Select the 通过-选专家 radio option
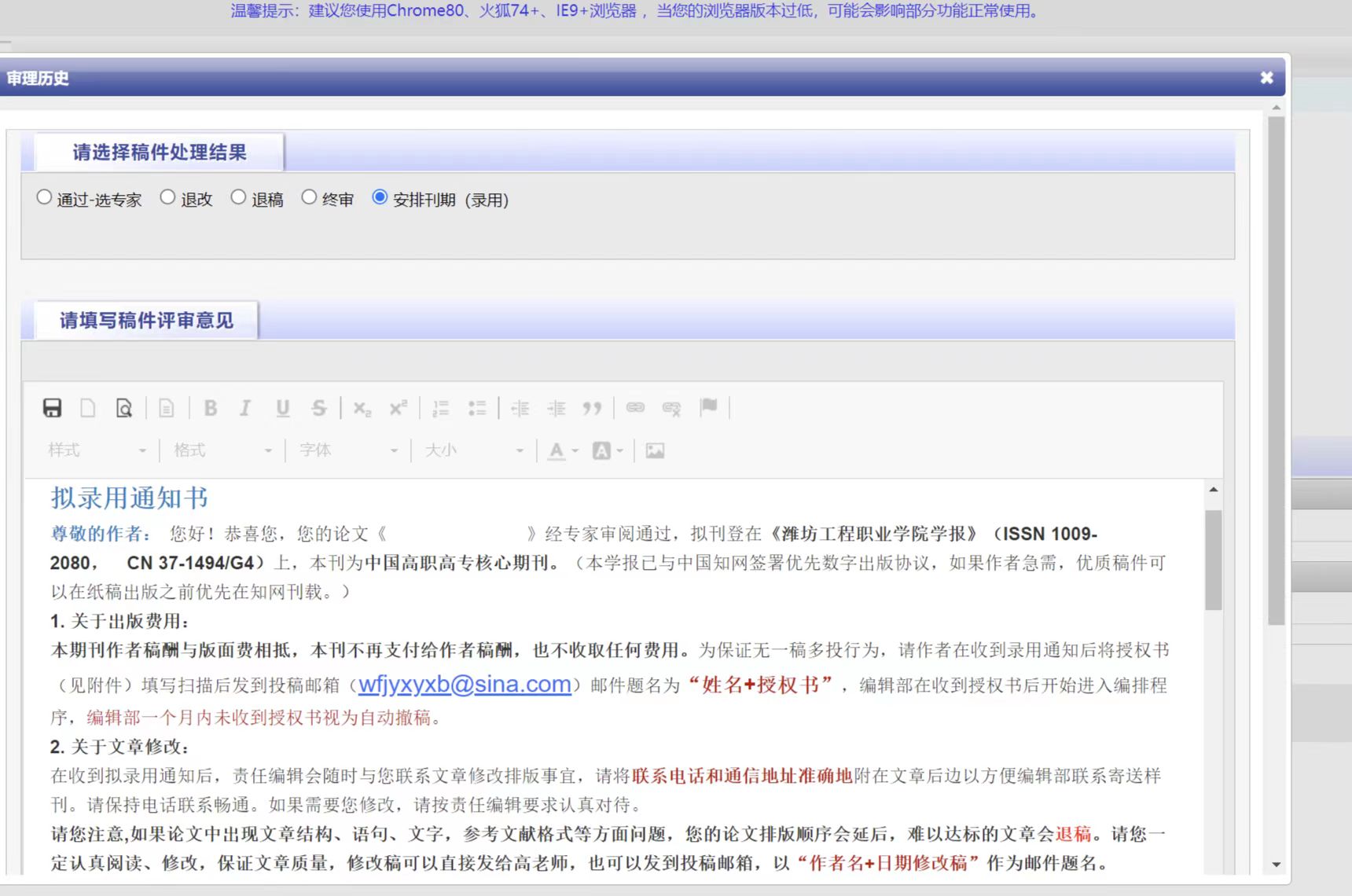The height and width of the screenshot is (896, 1352). click(44, 197)
